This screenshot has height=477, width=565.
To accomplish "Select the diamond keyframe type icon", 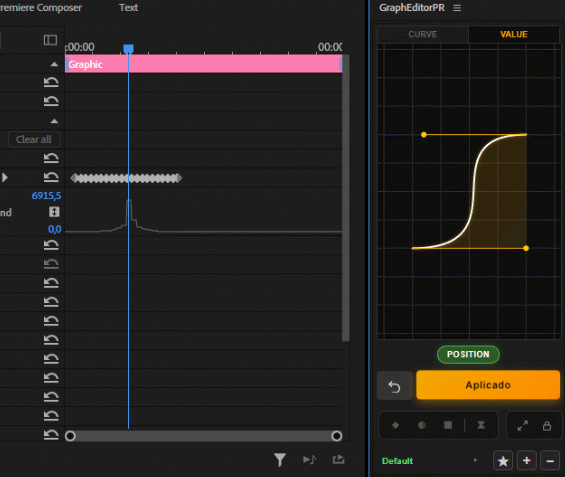I will [396, 425].
